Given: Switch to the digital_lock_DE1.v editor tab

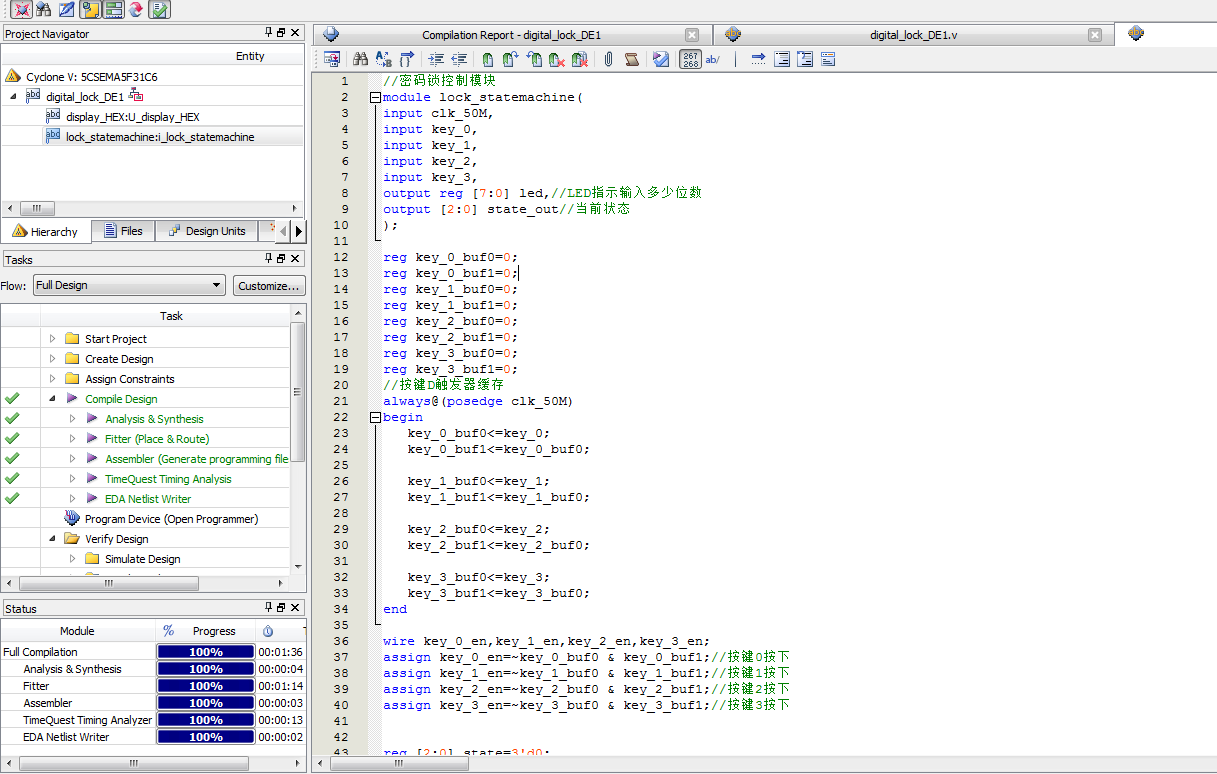Looking at the screenshot, I should 912,35.
